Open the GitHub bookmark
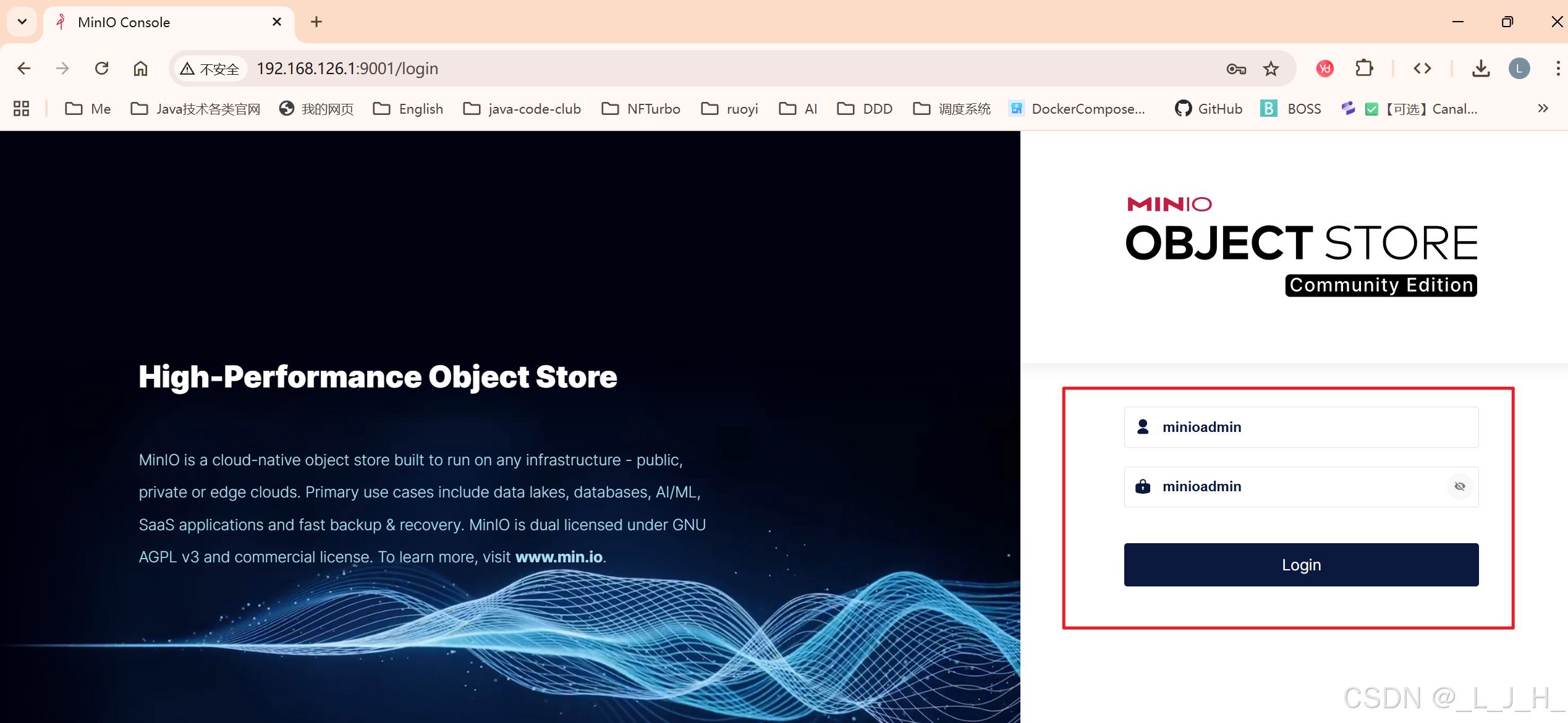The height and width of the screenshot is (723, 1568). click(1208, 109)
